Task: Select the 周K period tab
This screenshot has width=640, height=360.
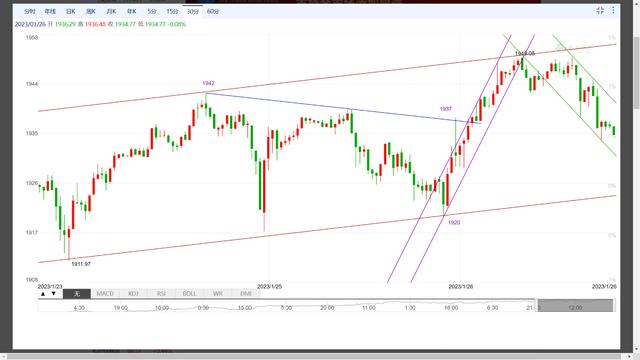Action: coord(91,11)
